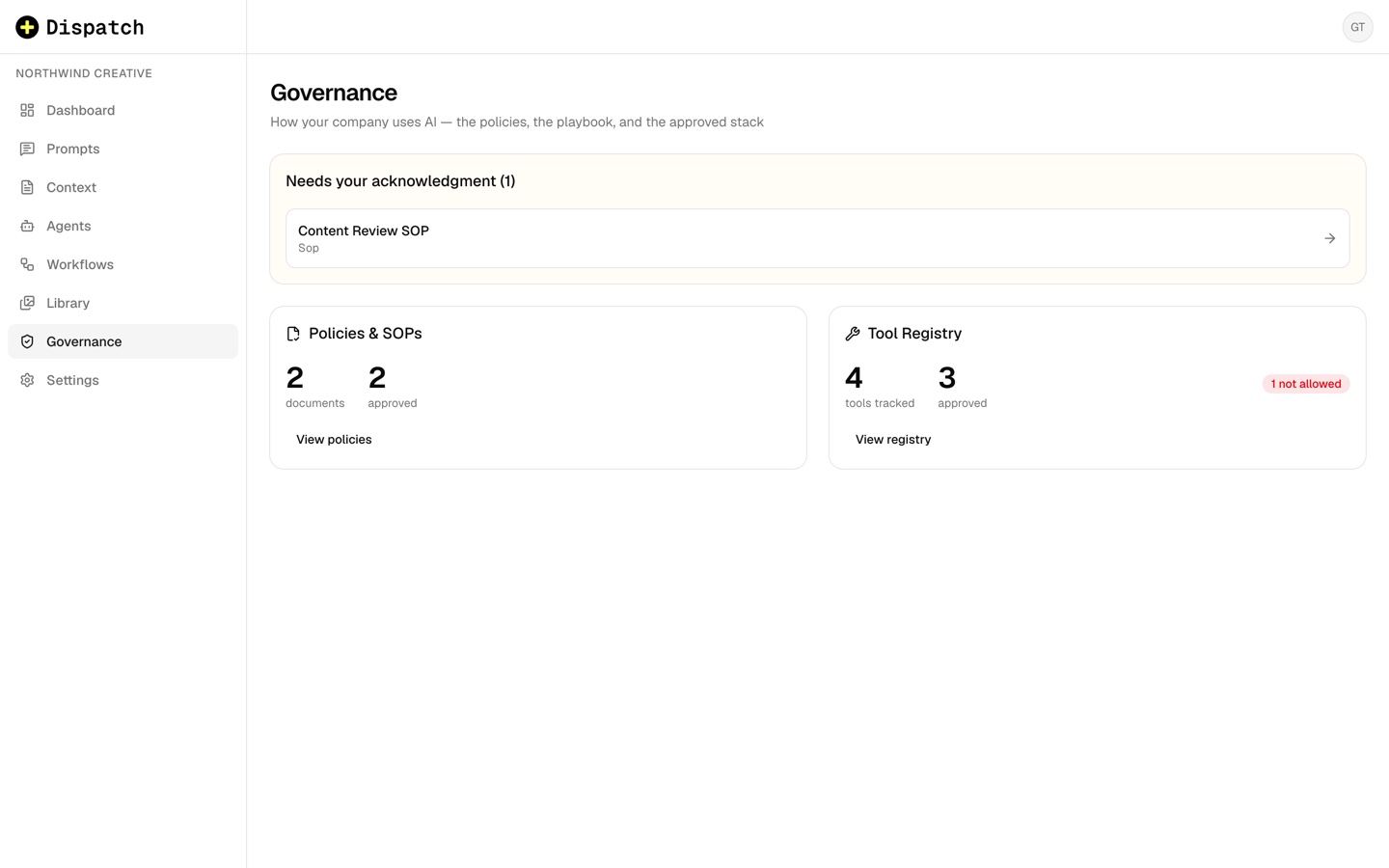Open Settings from the sidebar
The image size is (1389, 868).
tap(123, 380)
